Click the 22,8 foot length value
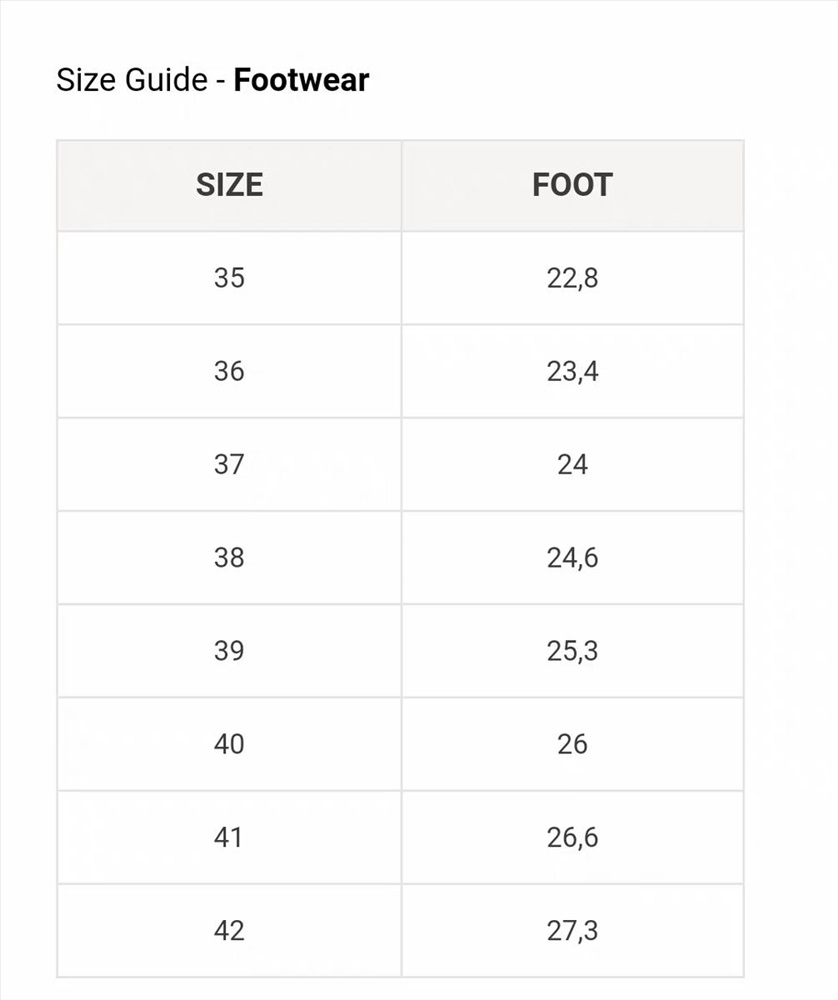The height and width of the screenshot is (1000, 838). click(x=572, y=278)
